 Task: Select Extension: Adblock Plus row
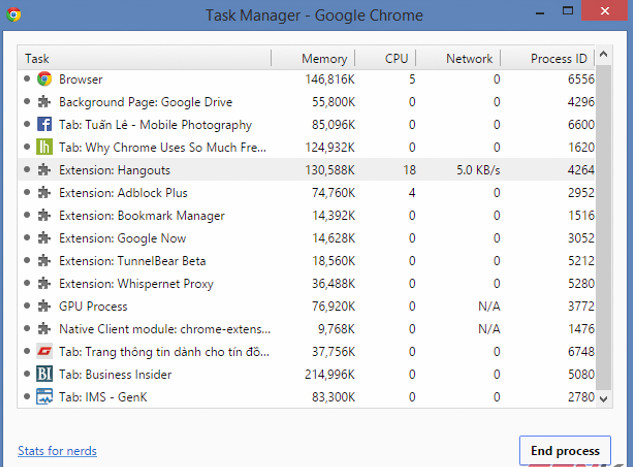tap(307, 193)
